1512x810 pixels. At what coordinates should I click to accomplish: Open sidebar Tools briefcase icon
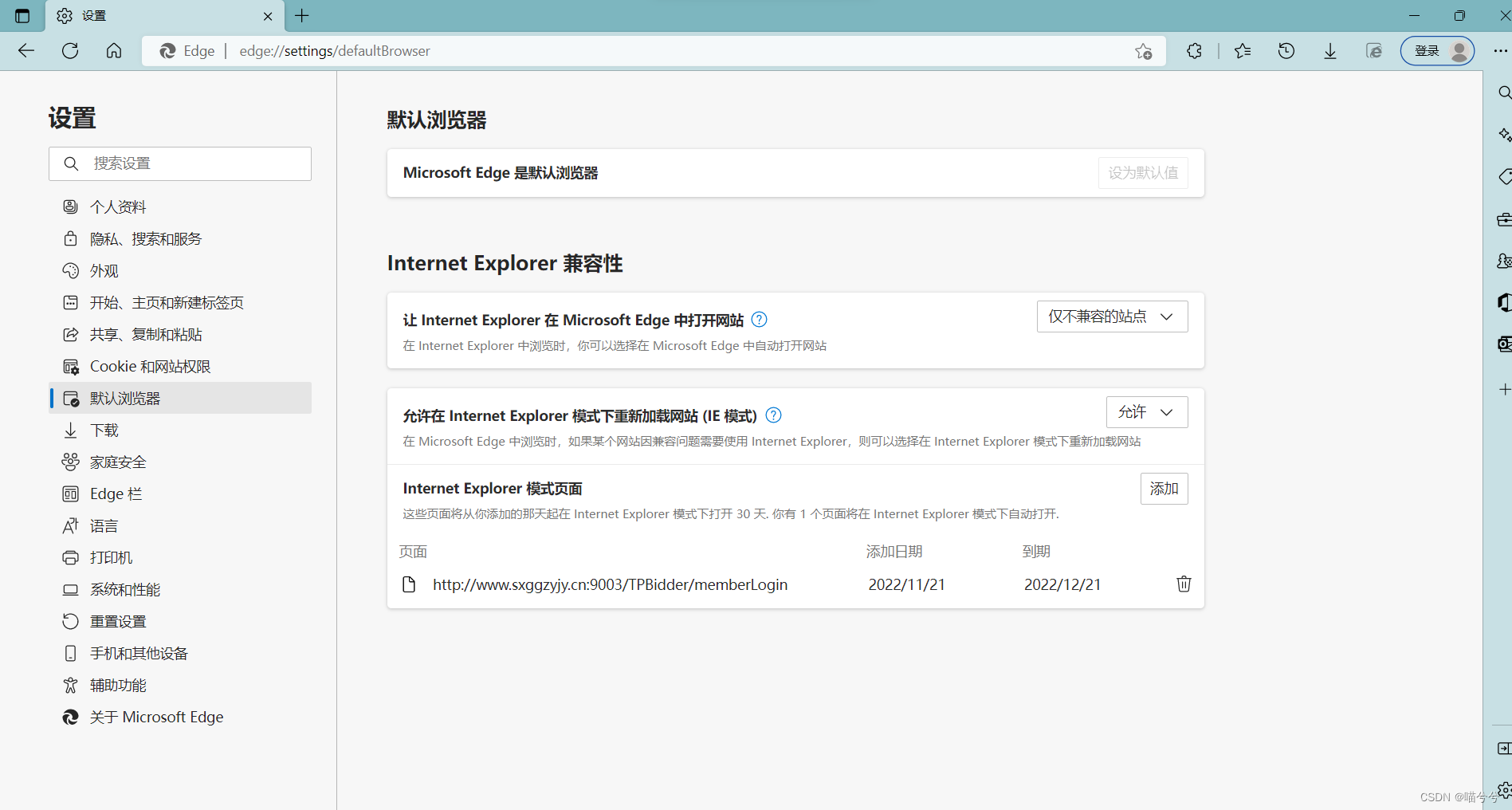point(1504,219)
